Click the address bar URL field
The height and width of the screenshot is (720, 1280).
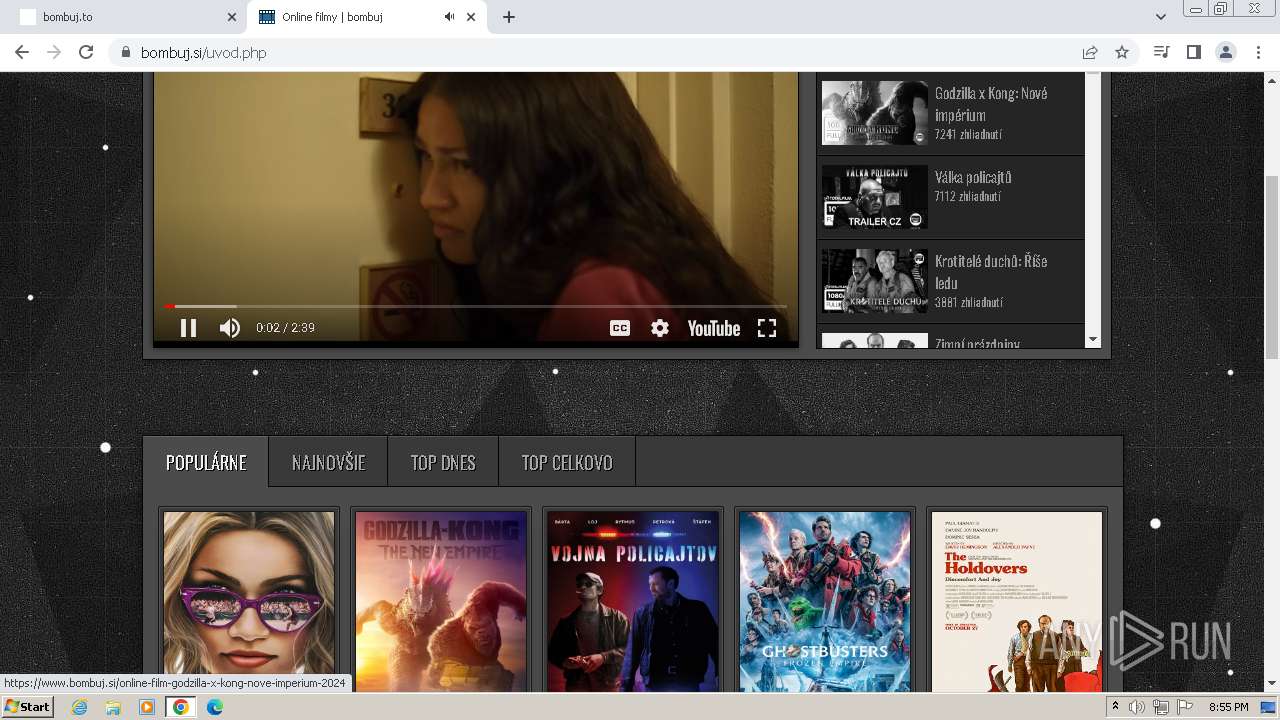600,52
